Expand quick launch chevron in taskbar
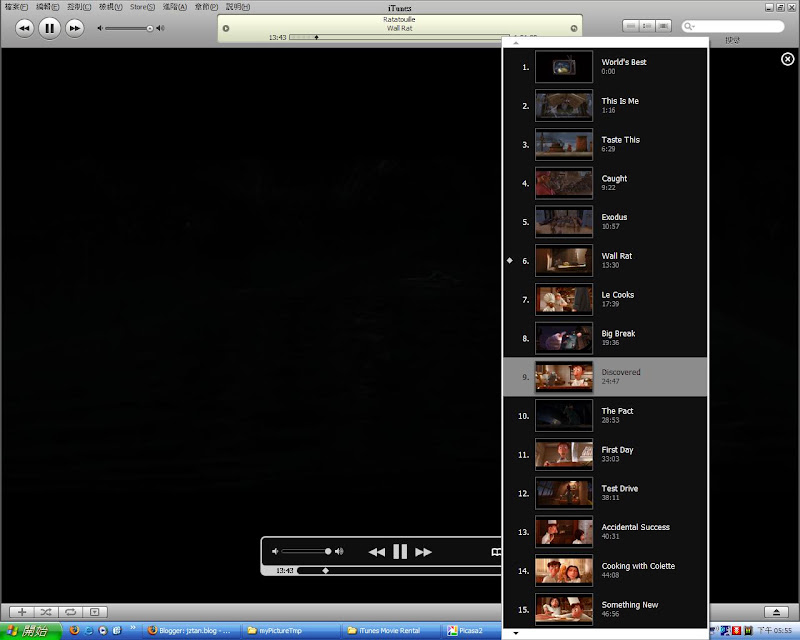Image resolution: width=800 pixels, height=640 pixels. click(x=133, y=628)
